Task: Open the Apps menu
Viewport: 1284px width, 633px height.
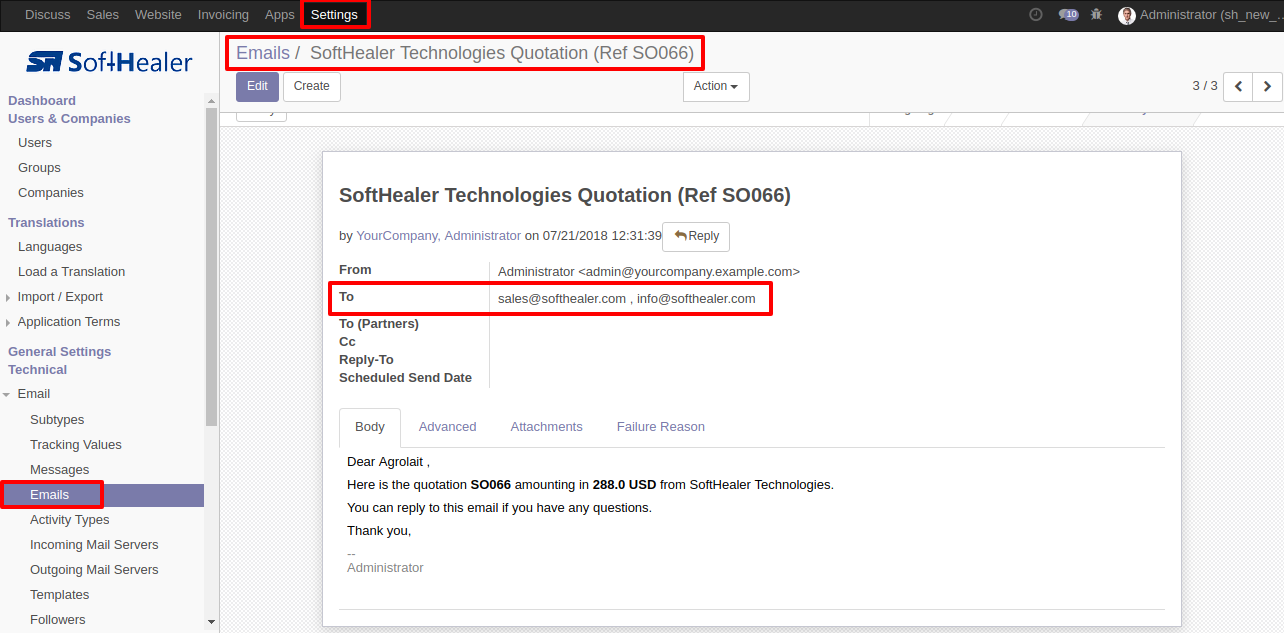Action: 280,15
